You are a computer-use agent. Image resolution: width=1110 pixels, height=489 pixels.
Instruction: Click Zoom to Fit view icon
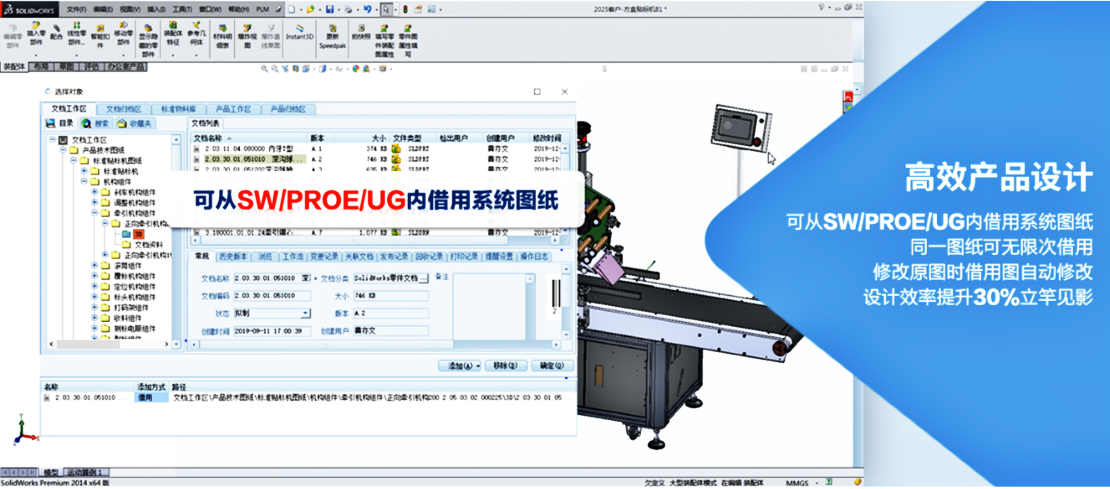[x=264, y=69]
